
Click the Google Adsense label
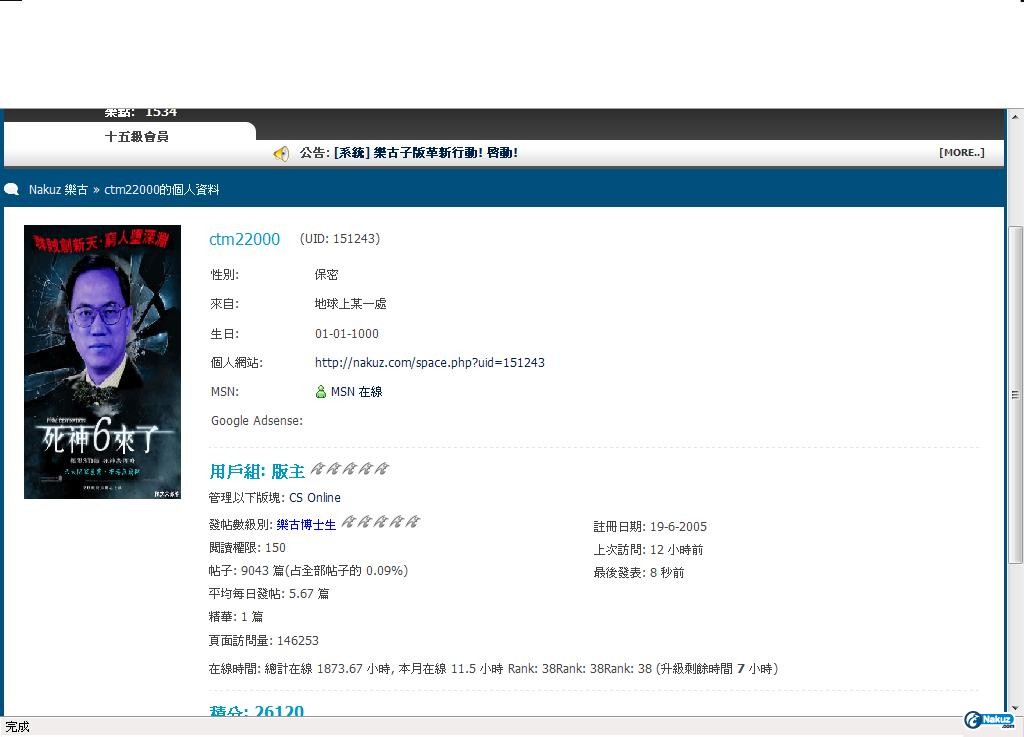[257, 421]
